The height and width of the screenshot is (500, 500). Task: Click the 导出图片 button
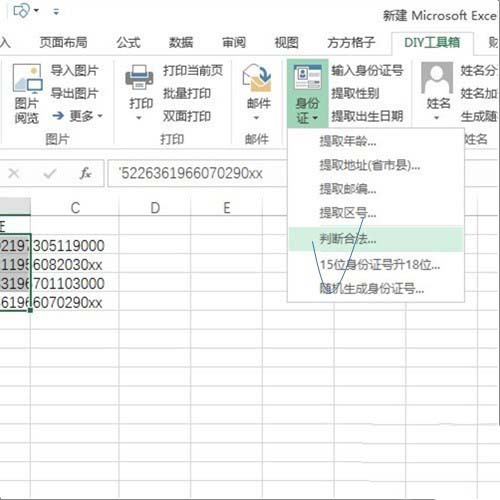tap(74, 93)
